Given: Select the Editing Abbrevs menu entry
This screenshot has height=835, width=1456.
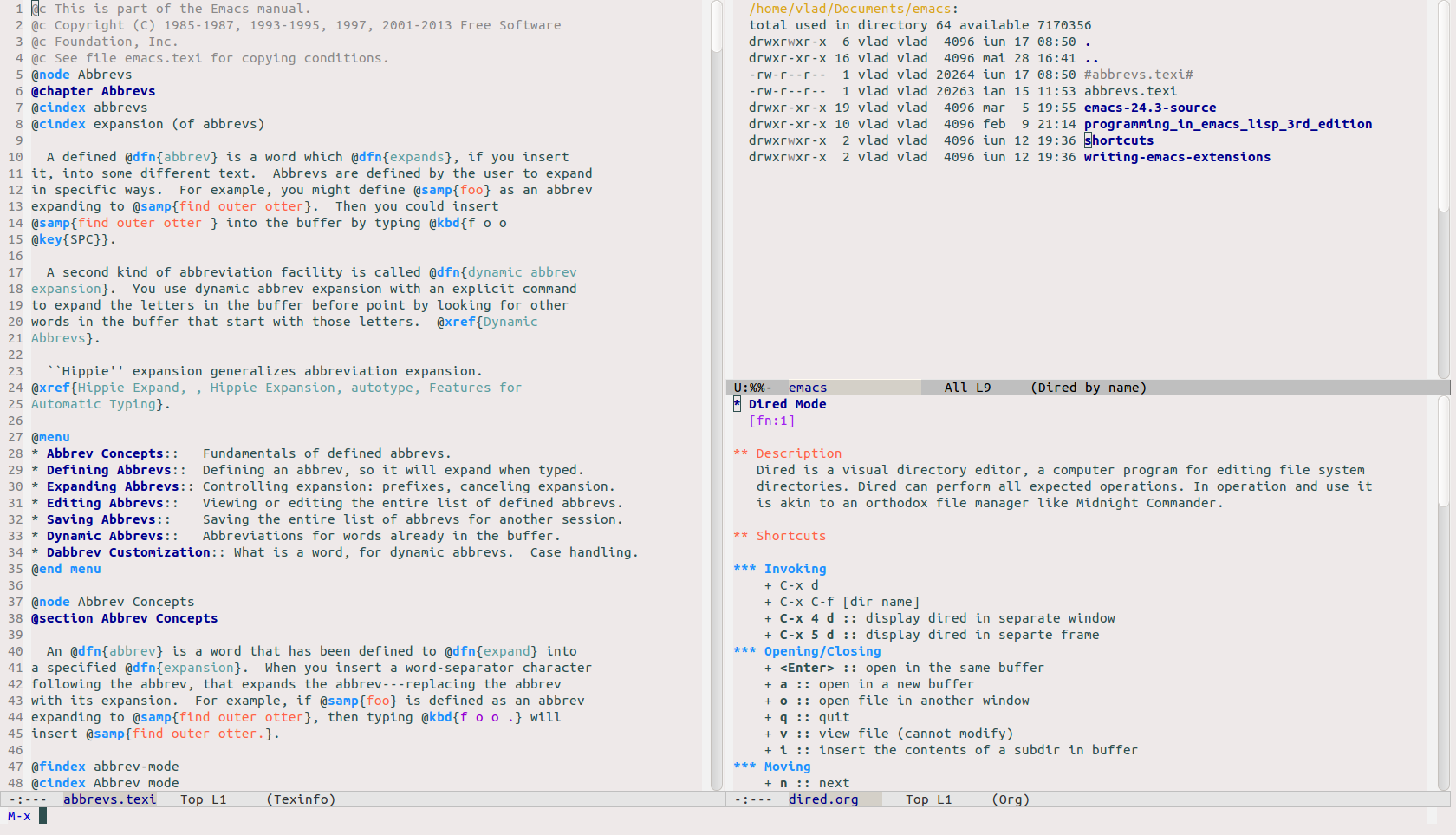Looking at the screenshot, I should click(x=105, y=503).
